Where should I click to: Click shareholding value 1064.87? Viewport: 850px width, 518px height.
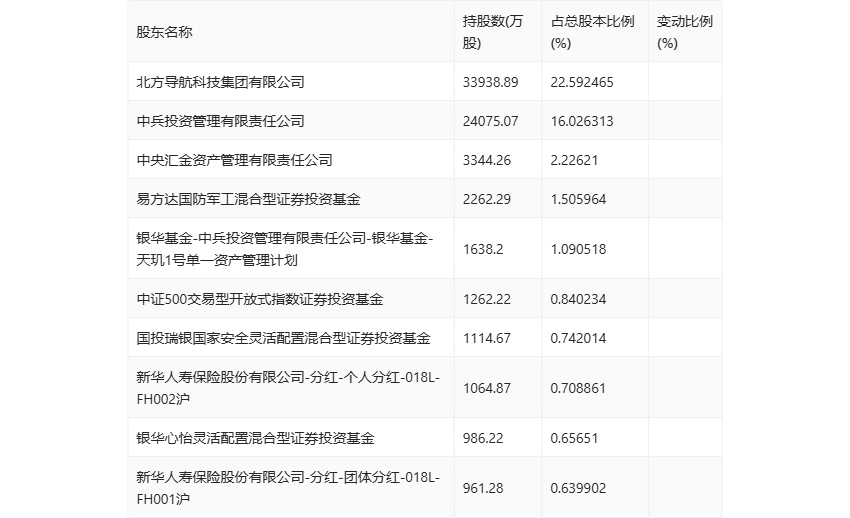click(487, 388)
